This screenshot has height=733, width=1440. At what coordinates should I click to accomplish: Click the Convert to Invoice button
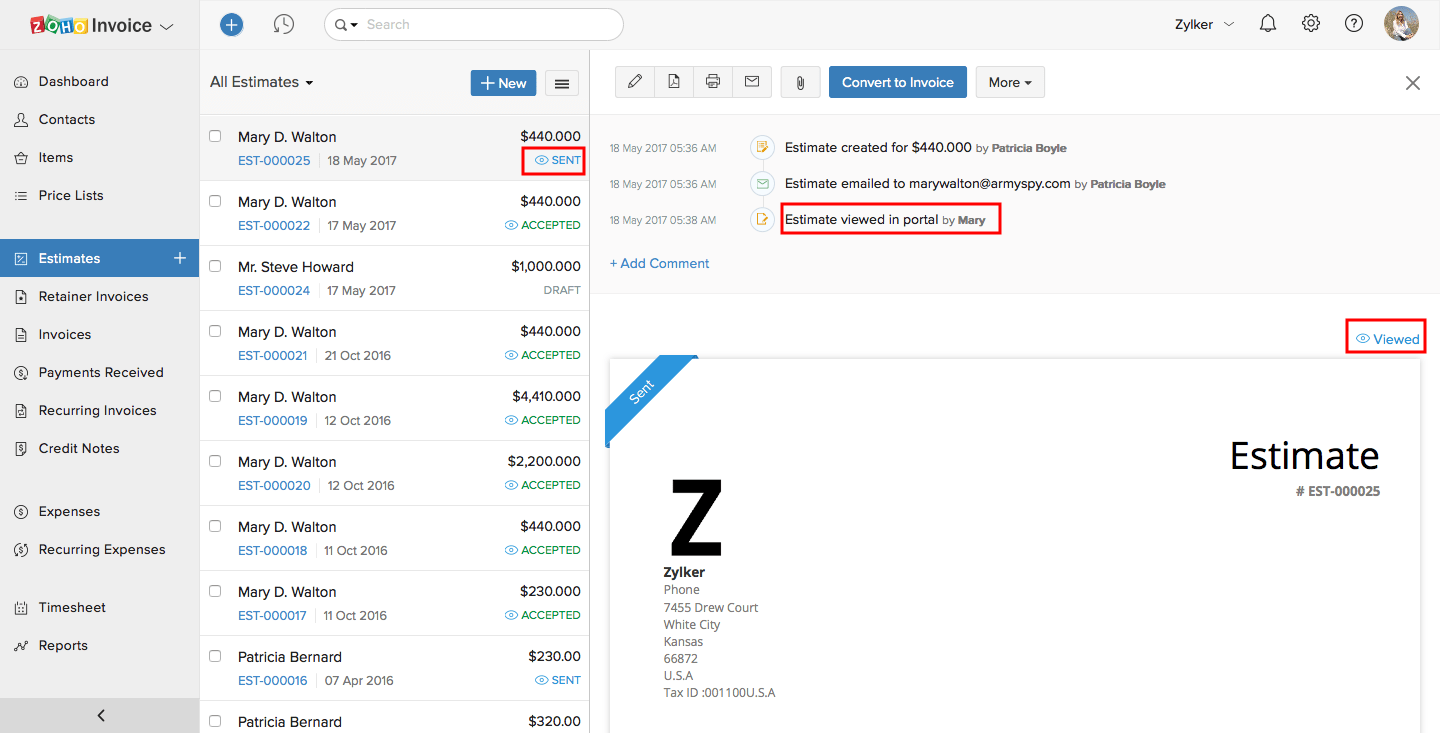coord(897,82)
